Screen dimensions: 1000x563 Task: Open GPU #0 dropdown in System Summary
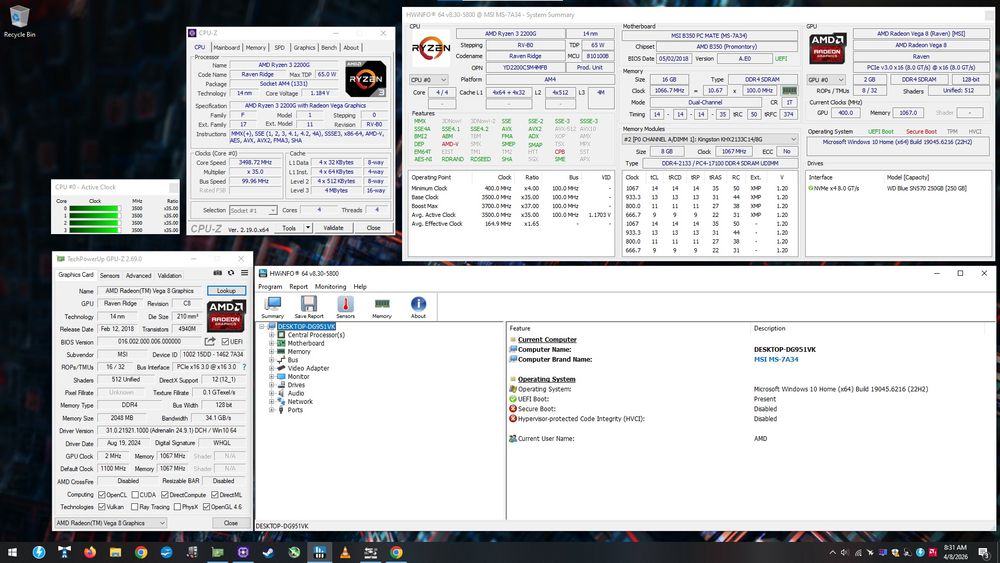pos(826,80)
